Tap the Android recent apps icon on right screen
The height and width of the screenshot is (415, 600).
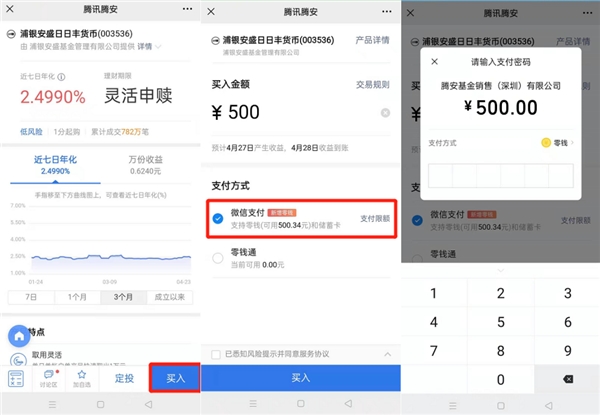point(453,405)
